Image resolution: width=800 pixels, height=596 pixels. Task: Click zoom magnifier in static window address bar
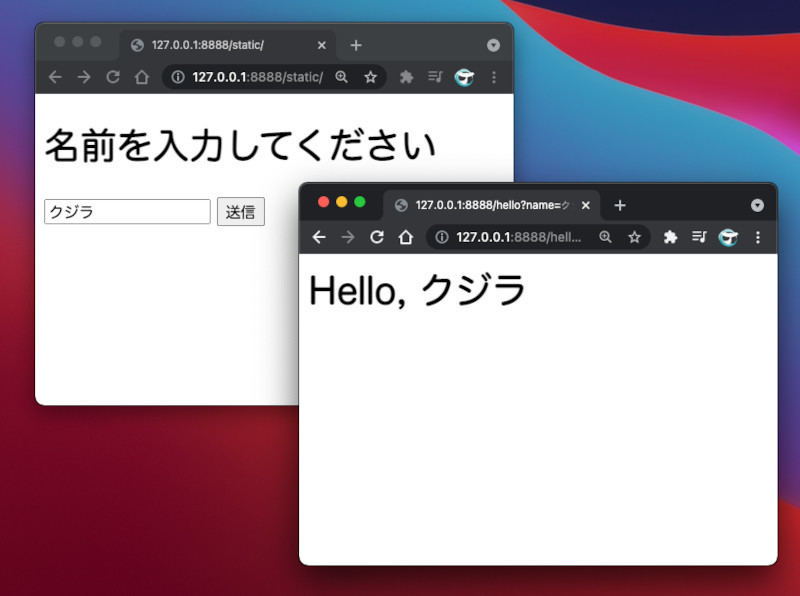tap(341, 77)
